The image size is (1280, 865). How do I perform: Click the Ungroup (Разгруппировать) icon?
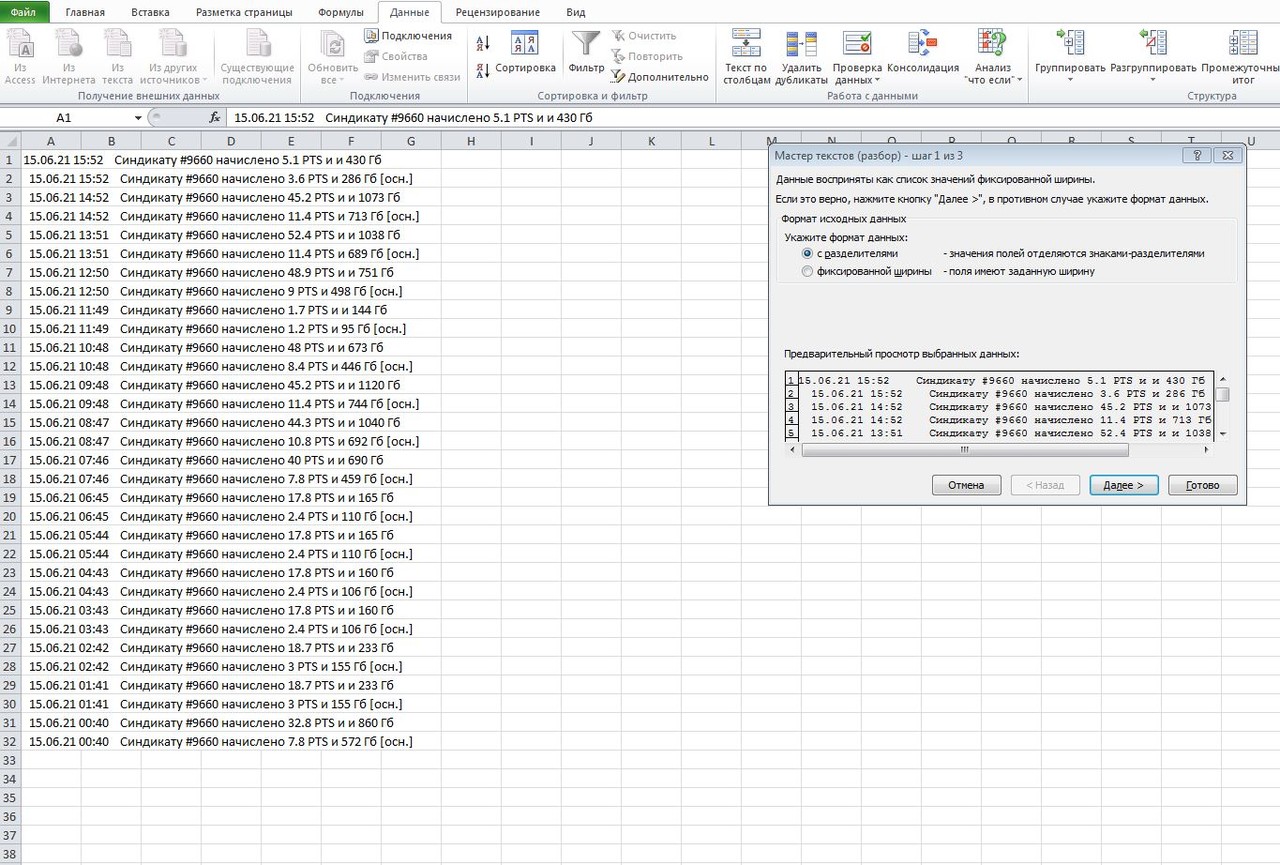click(x=1153, y=42)
